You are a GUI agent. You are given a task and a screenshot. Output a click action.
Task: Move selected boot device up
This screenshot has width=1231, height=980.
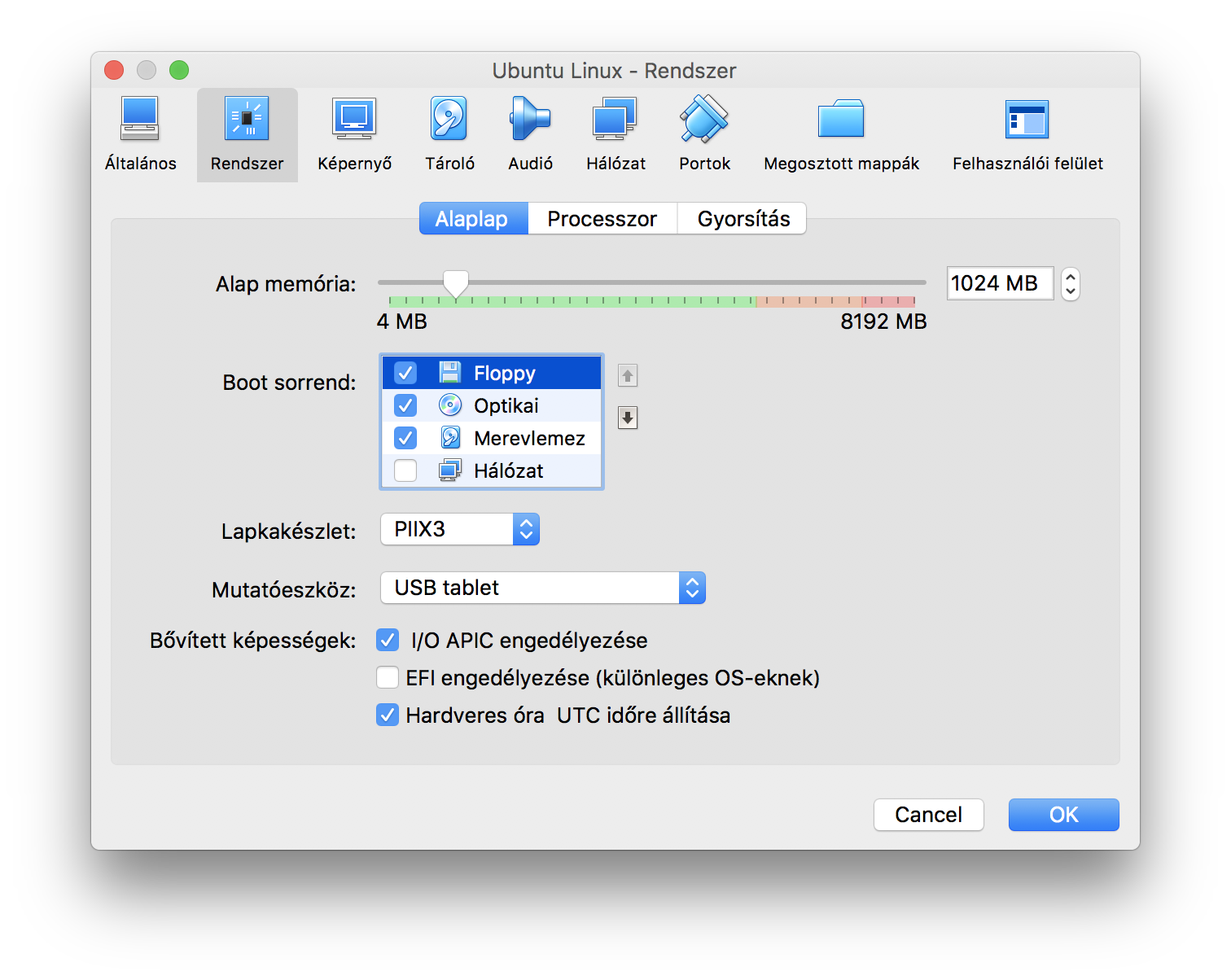628,375
